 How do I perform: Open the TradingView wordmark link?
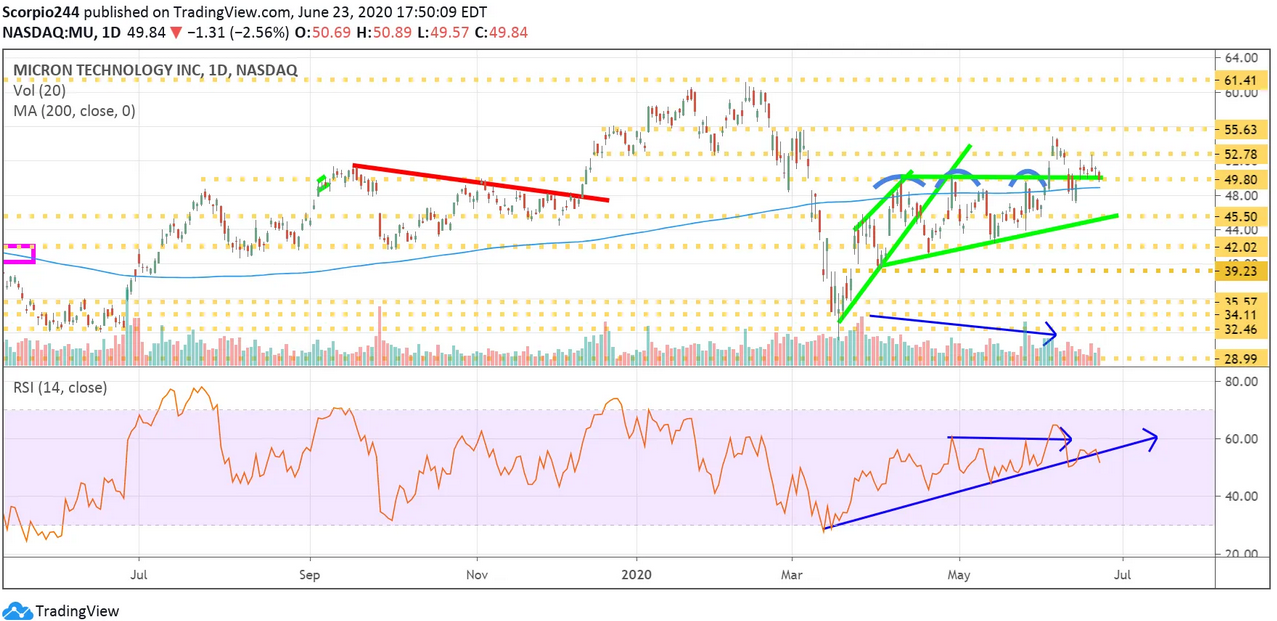tap(77, 610)
